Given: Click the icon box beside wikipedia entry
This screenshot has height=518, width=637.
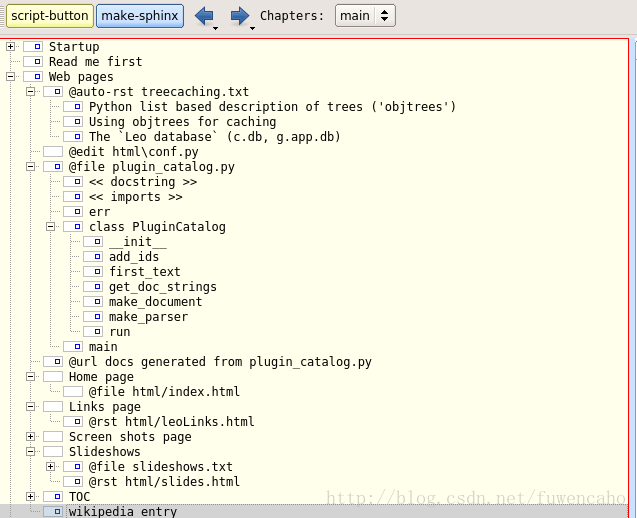Looking at the screenshot, I should tap(53, 511).
